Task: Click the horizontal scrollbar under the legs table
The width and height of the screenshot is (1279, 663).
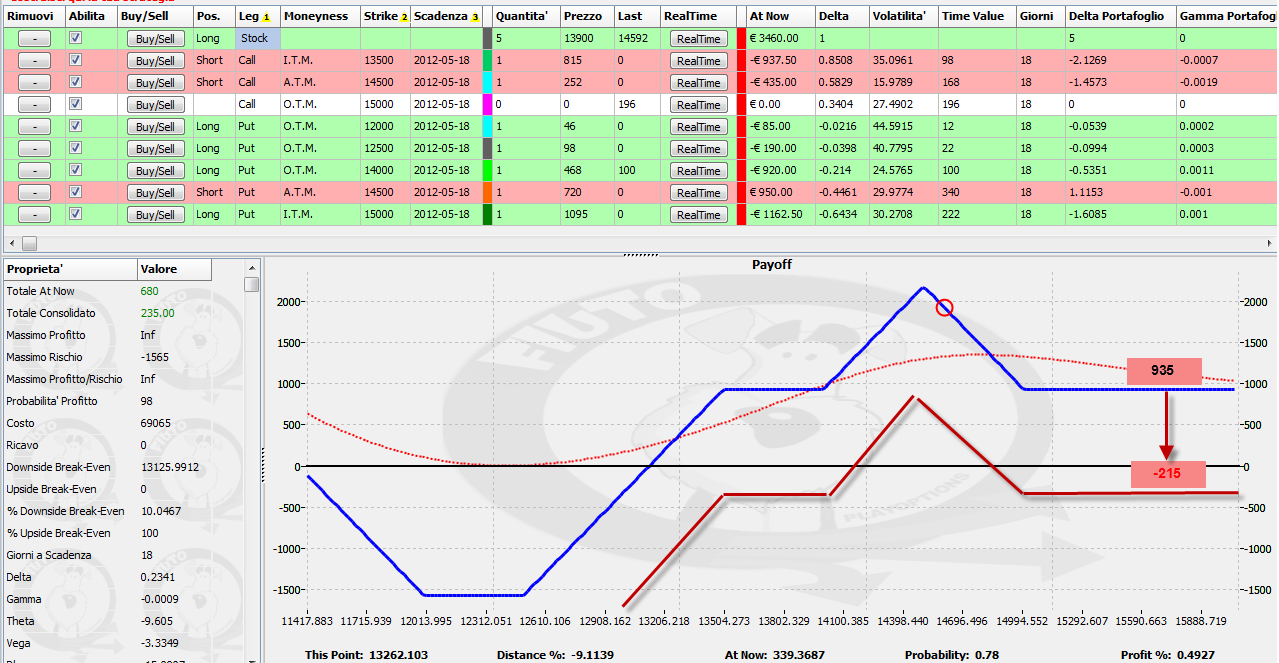Action: [640, 243]
